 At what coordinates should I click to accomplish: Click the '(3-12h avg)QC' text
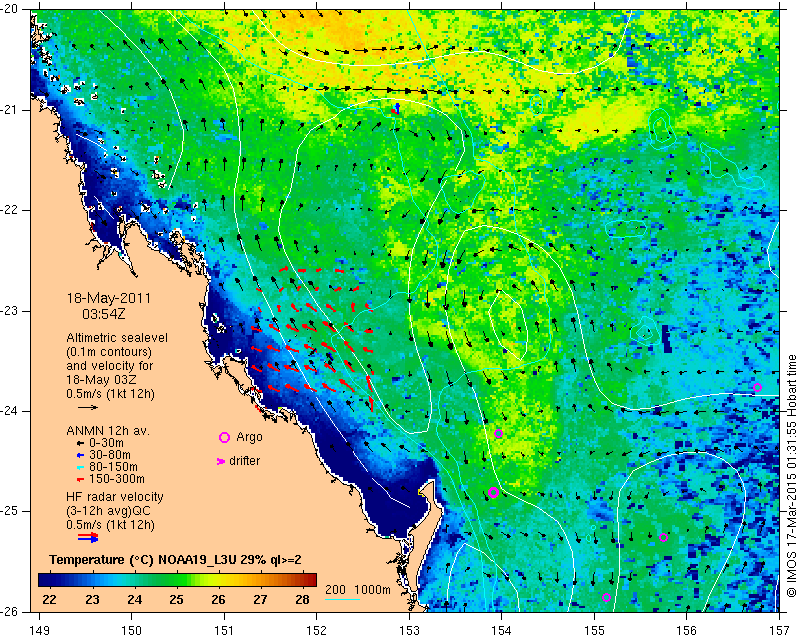pyautogui.click(x=109, y=511)
